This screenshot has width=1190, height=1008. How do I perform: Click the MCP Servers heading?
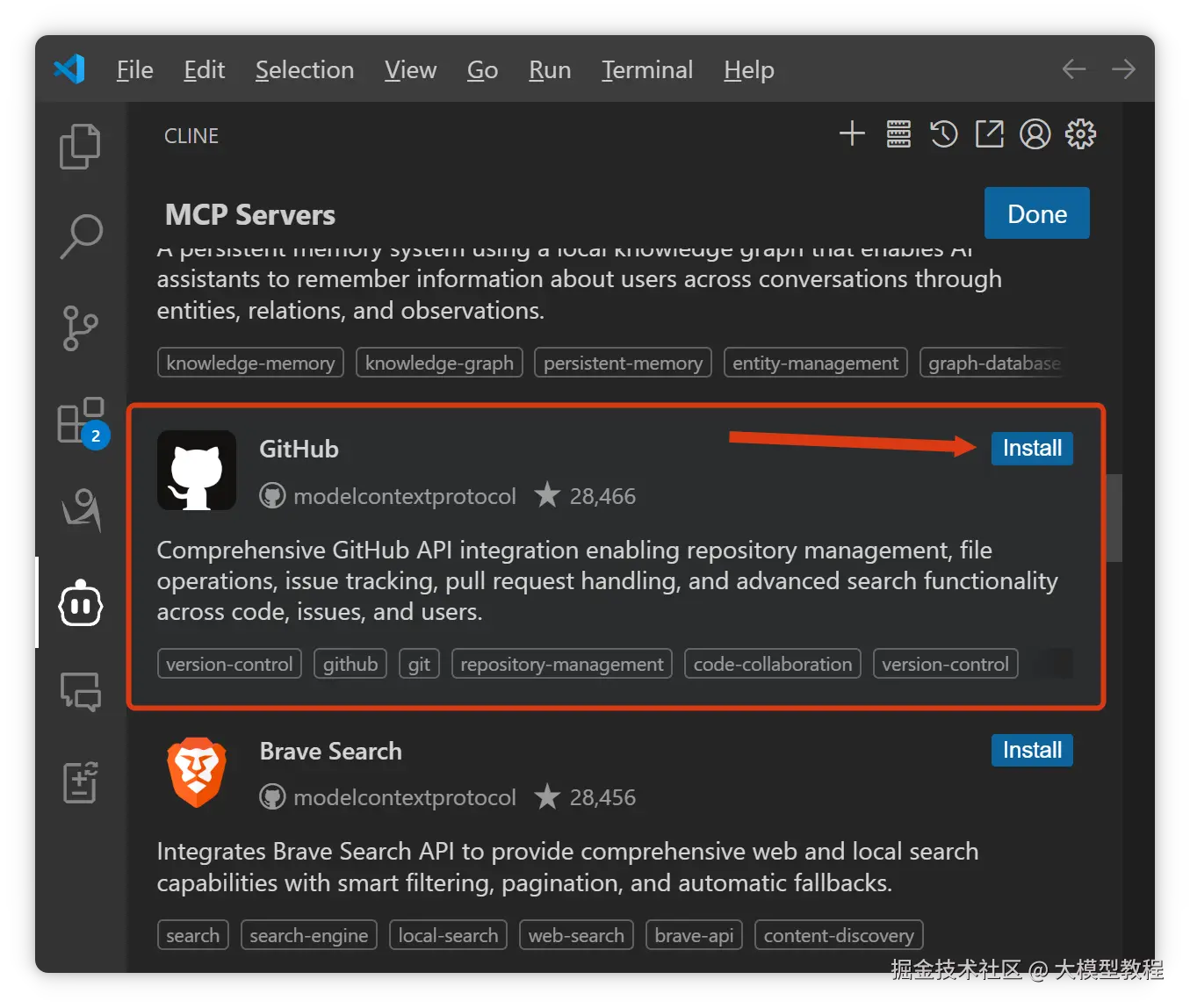coord(250,215)
